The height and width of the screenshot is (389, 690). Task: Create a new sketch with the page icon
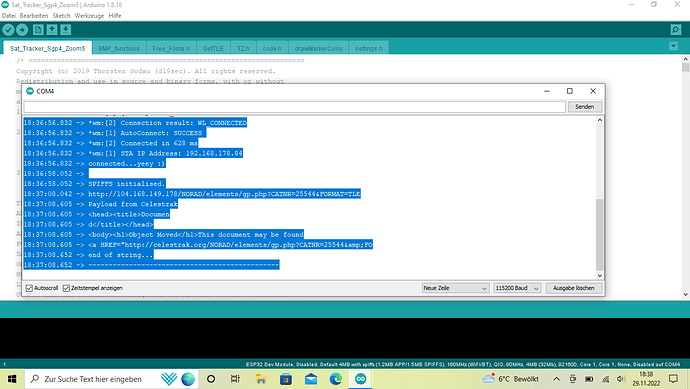pos(38,30)
